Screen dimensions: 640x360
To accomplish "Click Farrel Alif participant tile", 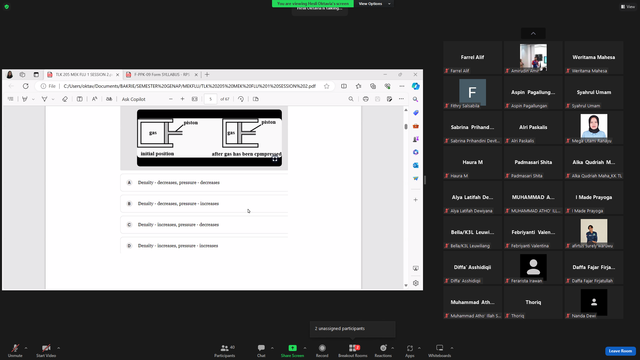I will coord(472,58).
